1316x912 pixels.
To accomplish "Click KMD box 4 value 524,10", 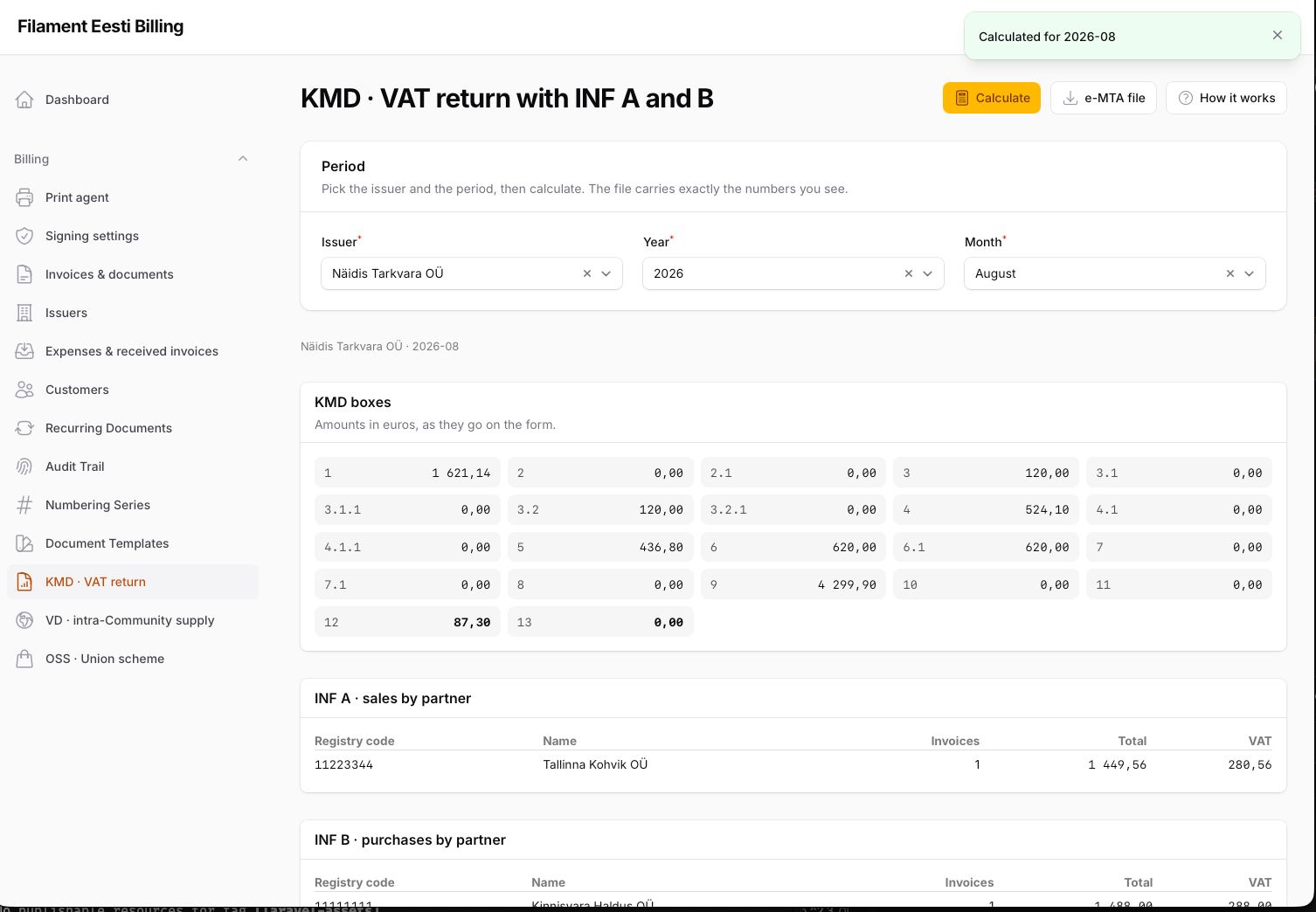I will (x=1047, y=509).
